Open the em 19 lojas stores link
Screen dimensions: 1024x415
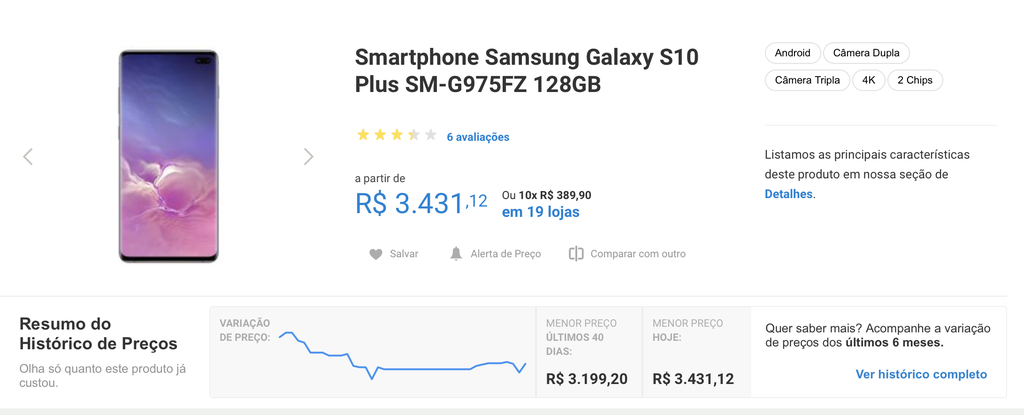point(540,212)
